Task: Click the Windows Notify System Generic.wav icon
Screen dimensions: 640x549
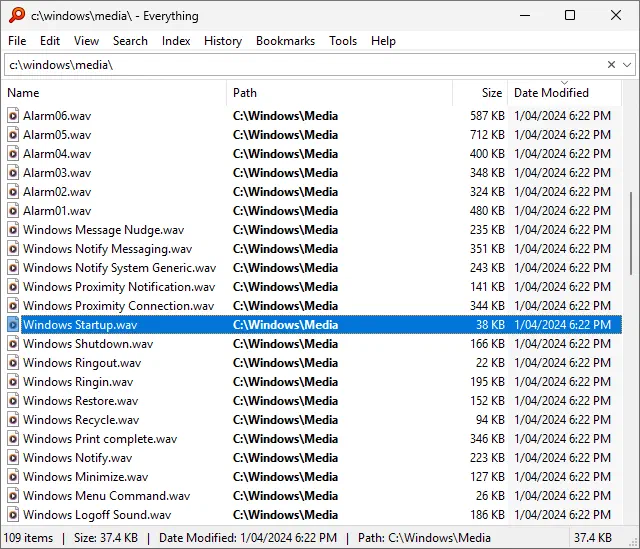Action: (13, 268)
